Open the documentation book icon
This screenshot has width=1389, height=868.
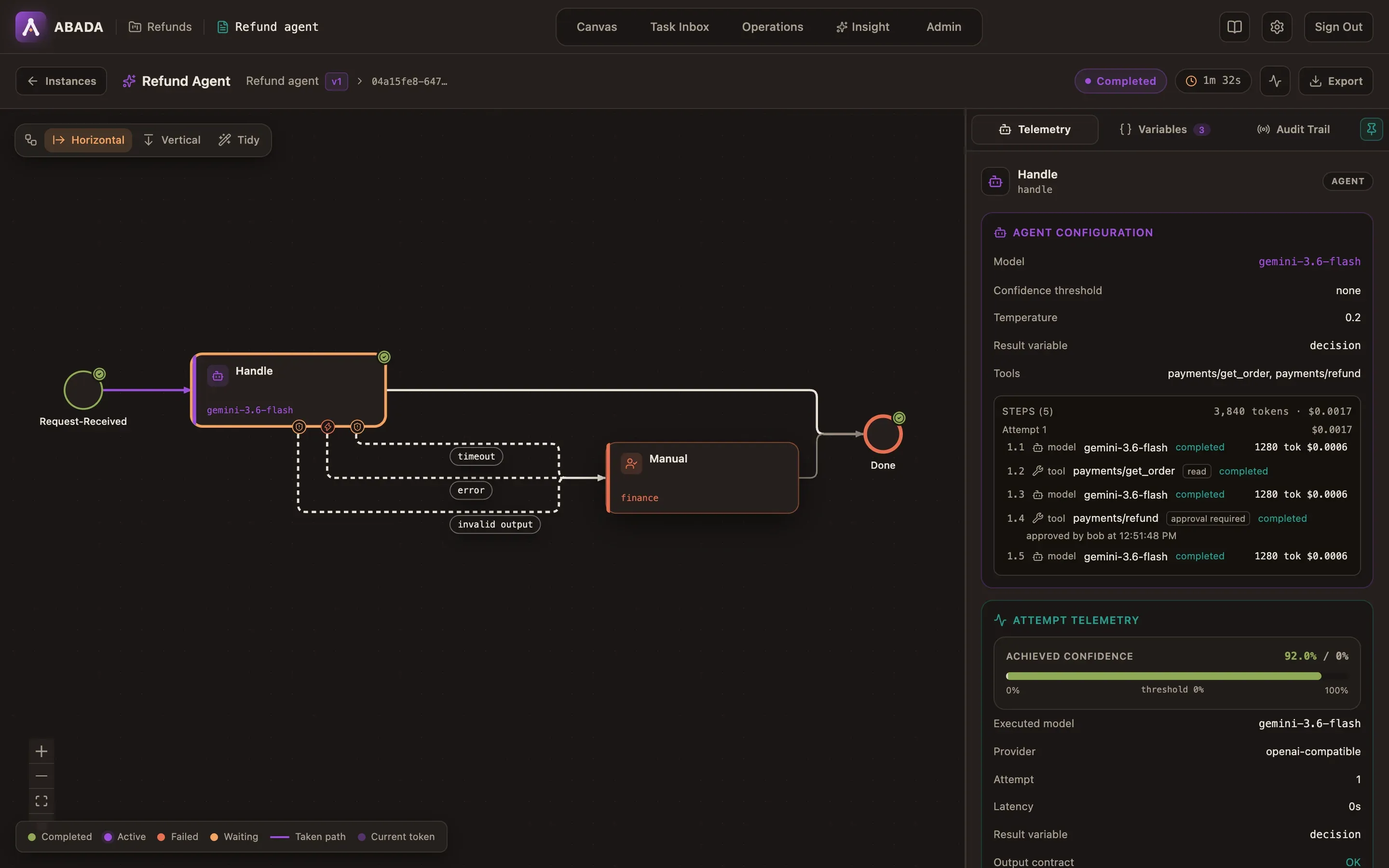coord(1234,27)
